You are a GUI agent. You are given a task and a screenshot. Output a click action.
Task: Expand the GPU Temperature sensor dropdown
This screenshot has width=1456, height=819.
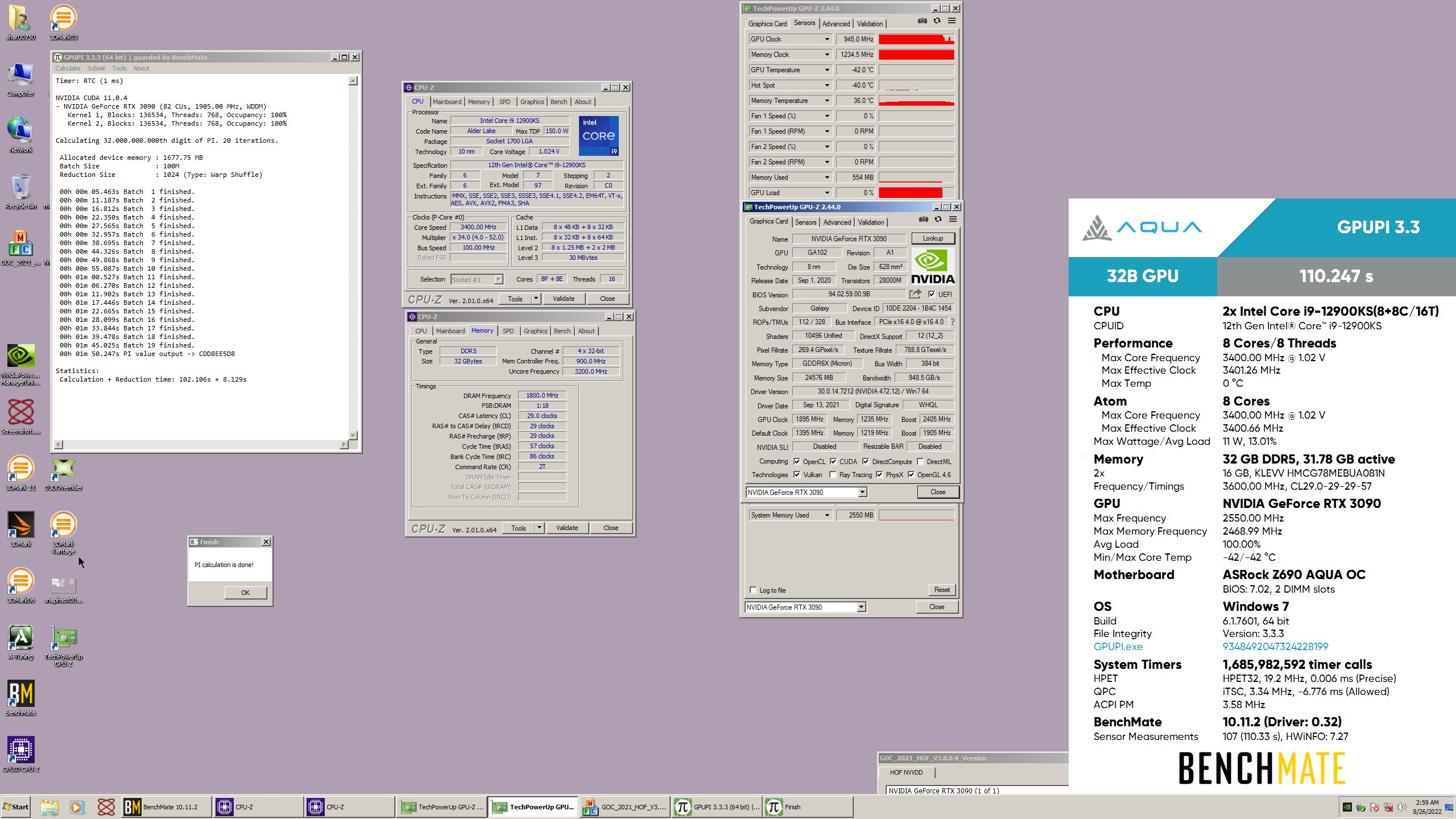[827, 70]
